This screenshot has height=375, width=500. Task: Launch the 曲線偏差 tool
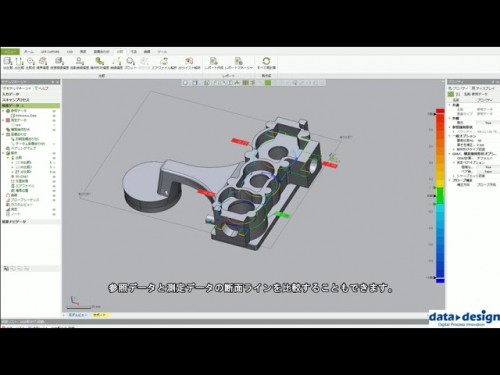click(116, 63)
